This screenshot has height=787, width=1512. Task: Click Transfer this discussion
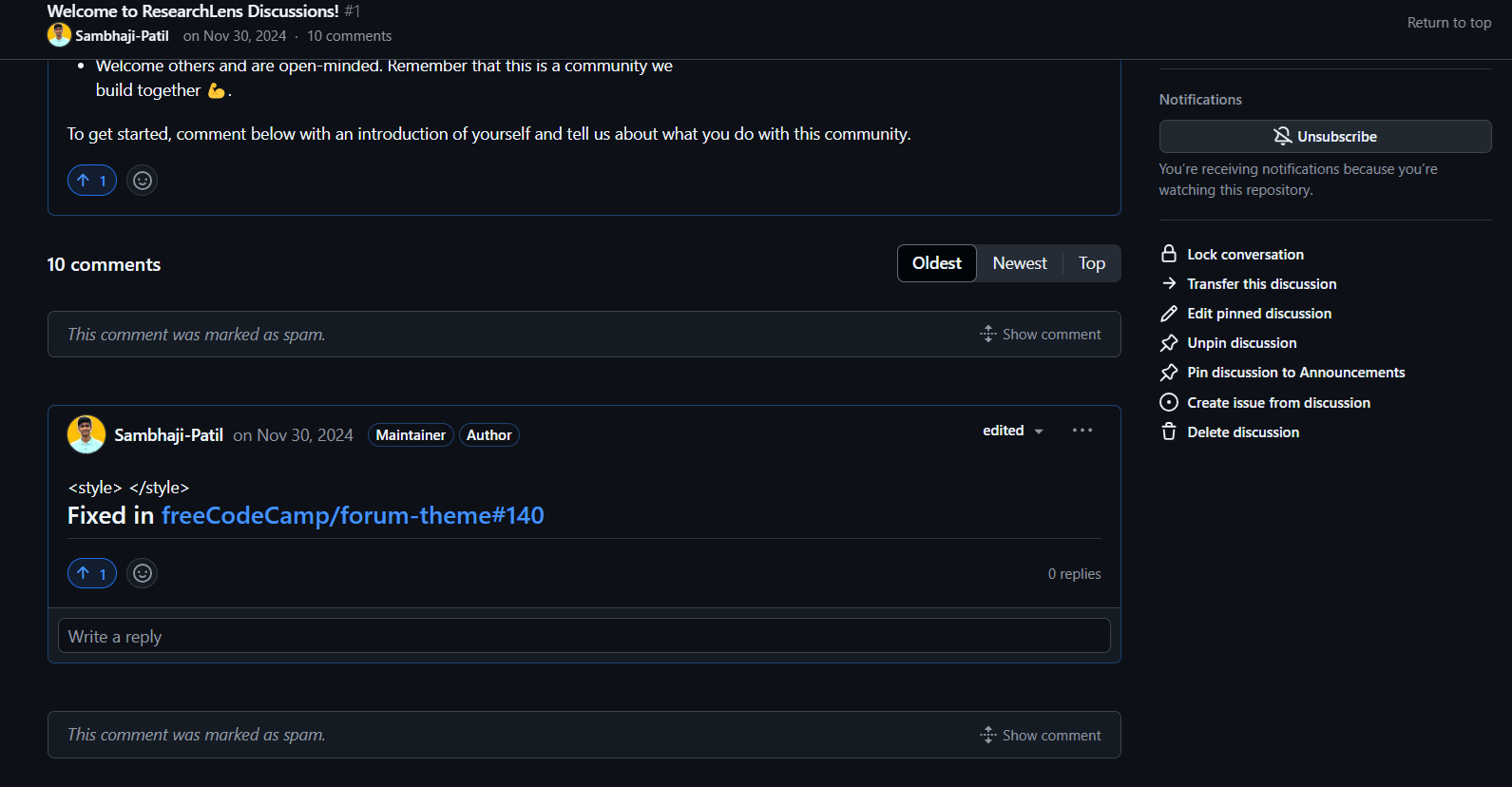[x=1261, y=283]
